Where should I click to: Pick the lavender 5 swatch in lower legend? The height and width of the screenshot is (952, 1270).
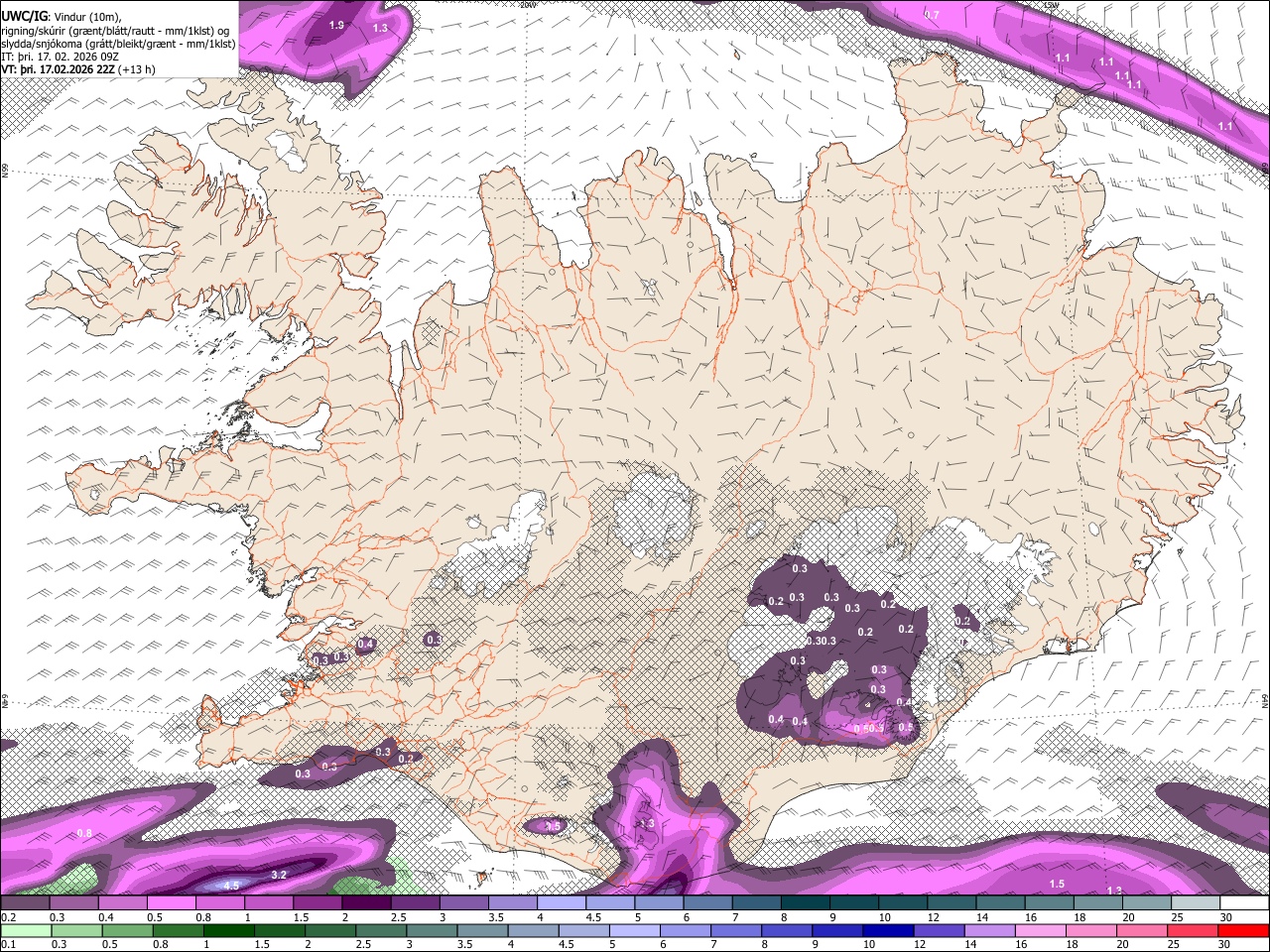(x=635, y=931)
